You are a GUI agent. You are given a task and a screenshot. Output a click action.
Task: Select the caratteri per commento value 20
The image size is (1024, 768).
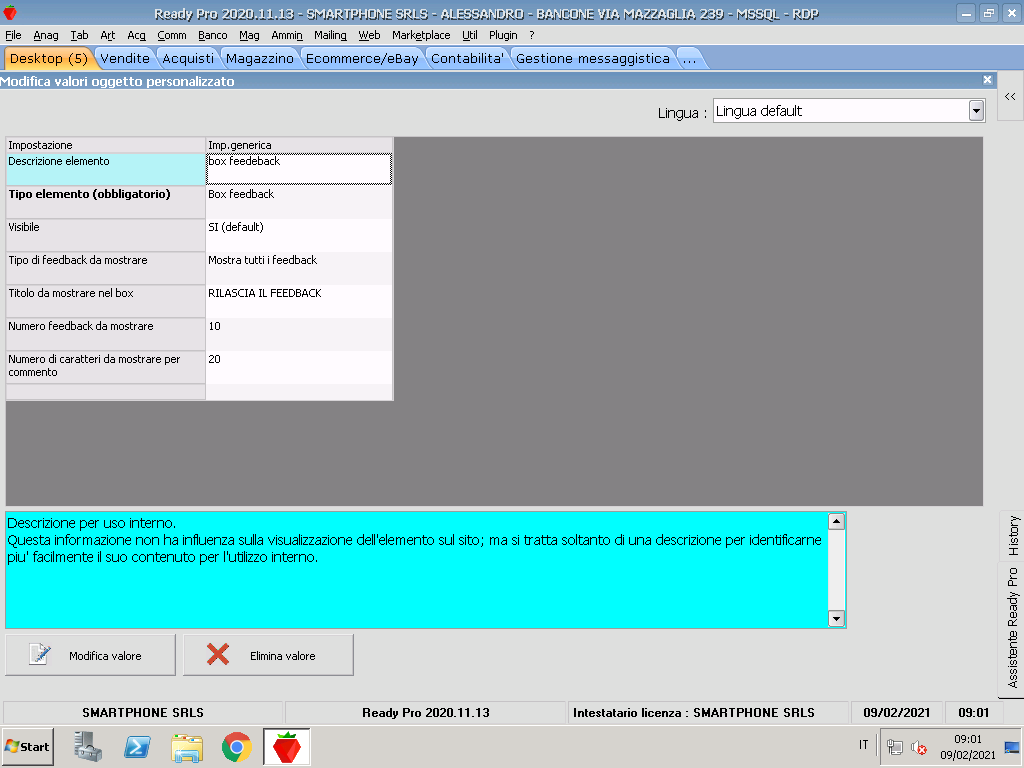tap(299, 367)
